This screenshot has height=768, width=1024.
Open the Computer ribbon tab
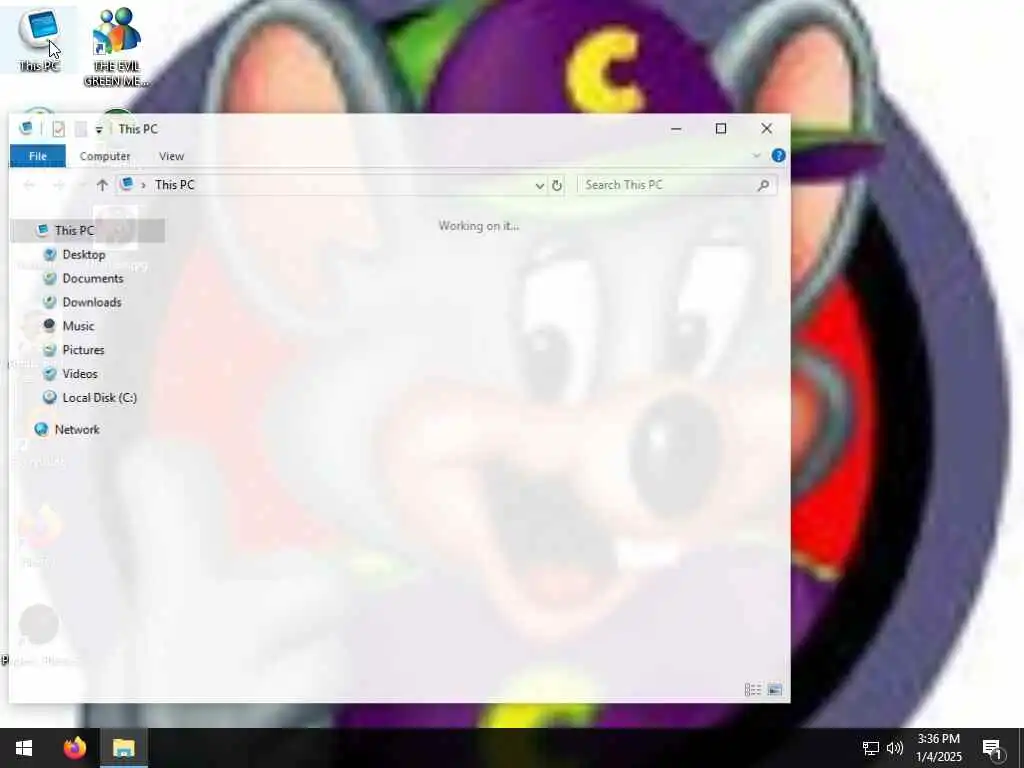pos(104,156)
